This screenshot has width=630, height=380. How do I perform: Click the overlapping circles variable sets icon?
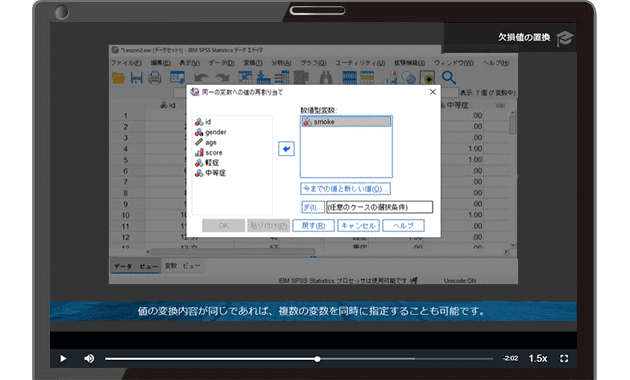pos(409,78)
